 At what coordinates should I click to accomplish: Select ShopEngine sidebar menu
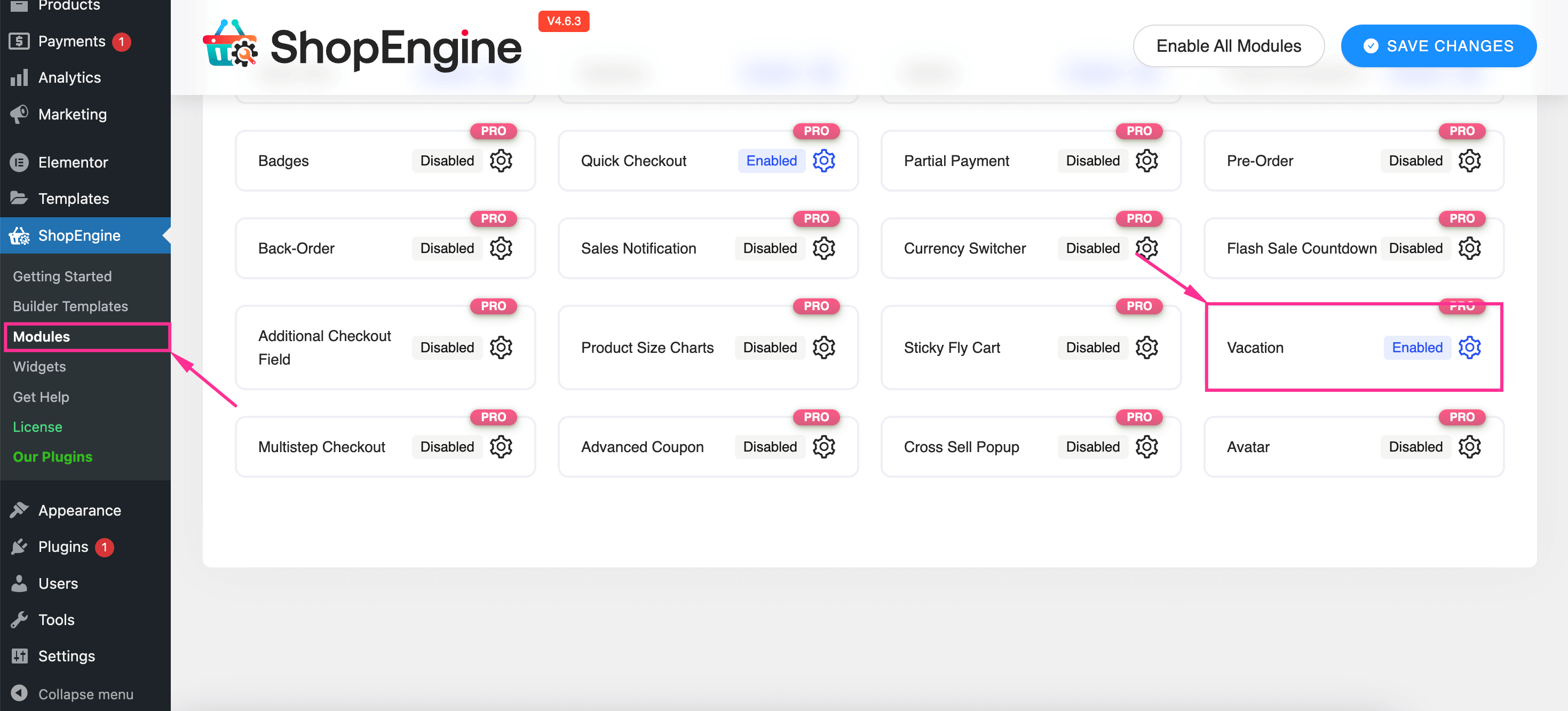point(79,235)
